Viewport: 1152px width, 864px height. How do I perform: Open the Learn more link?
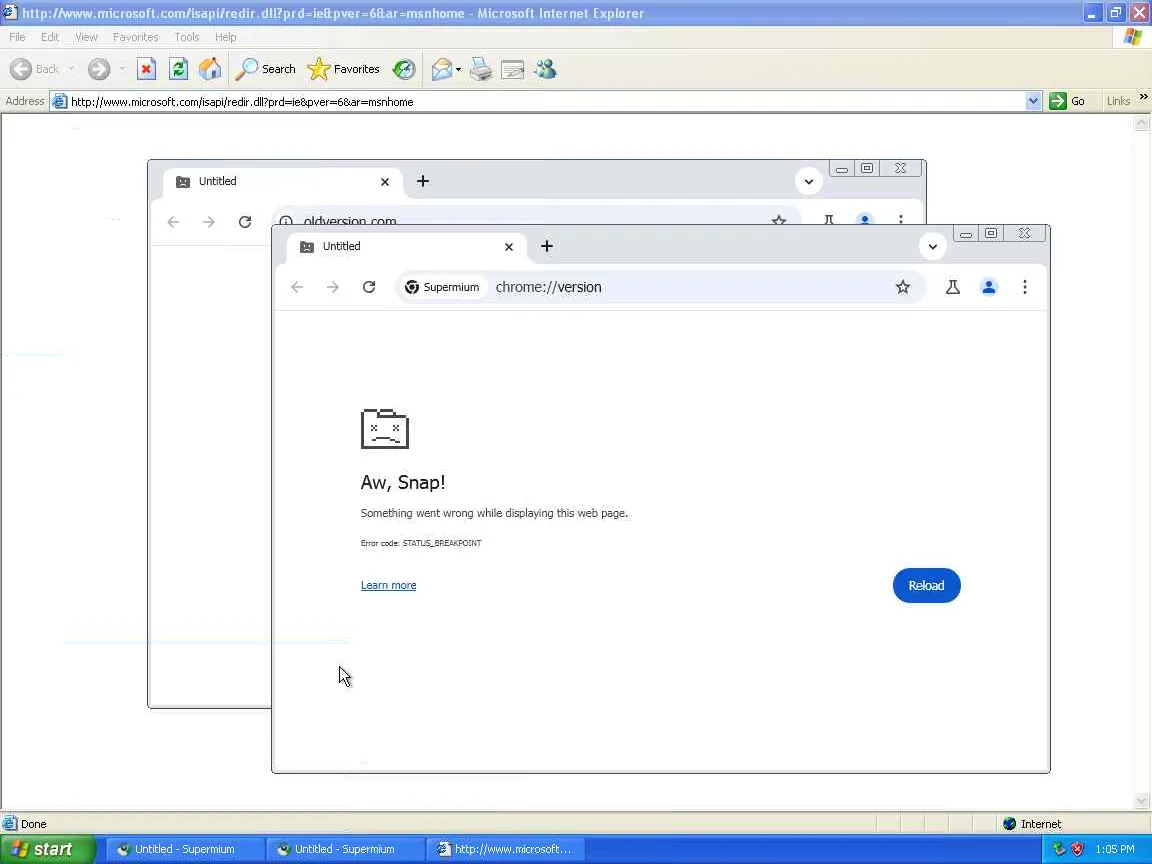tap(388, 586)
